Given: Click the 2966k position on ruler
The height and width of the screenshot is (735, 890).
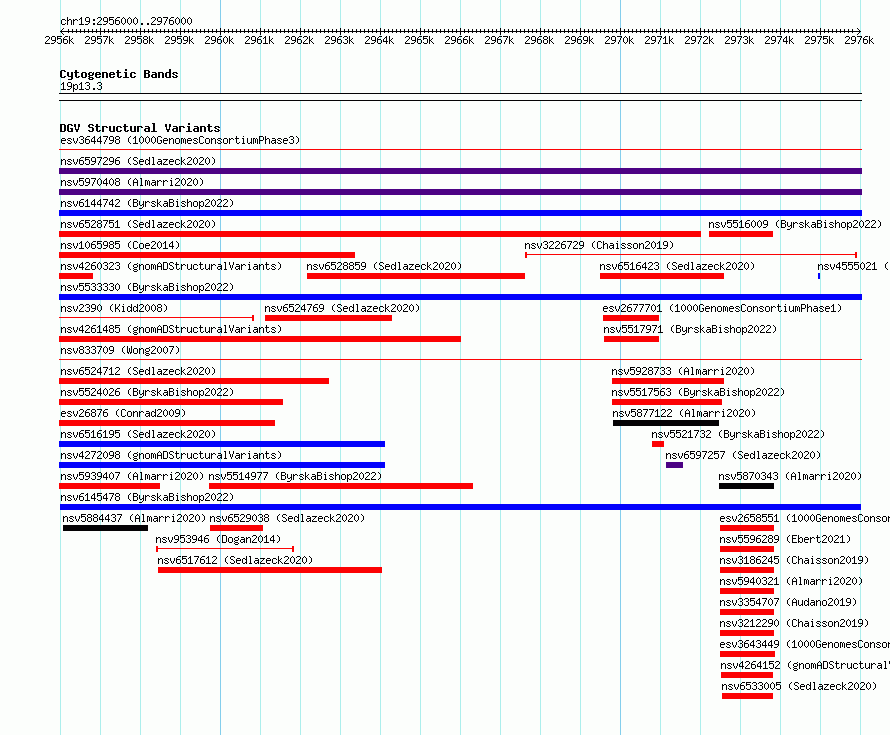Looking at the screenshot, I should tap(459, 40).
